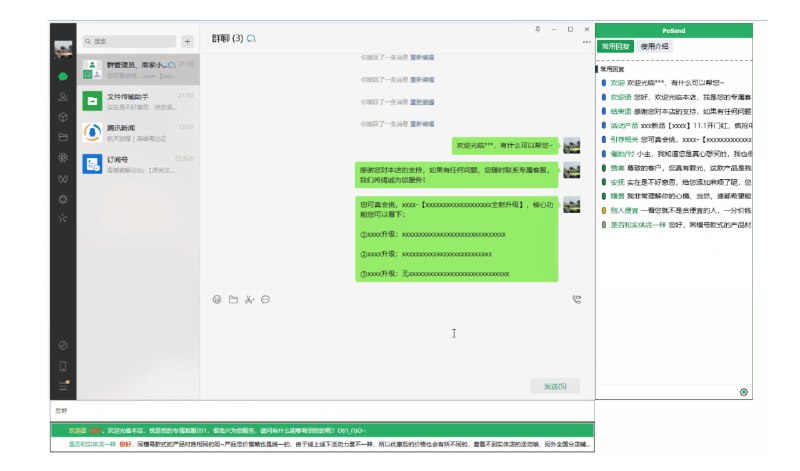Start a voice call with phone icon
The image size is (800, 471).
[577, 299]
